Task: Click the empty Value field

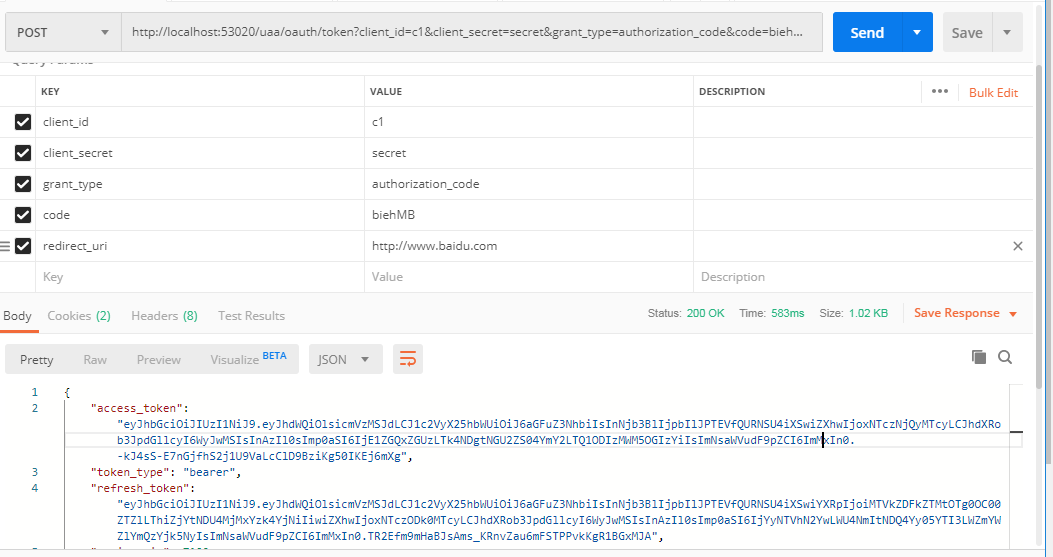Action: click(x=529, y=277)
